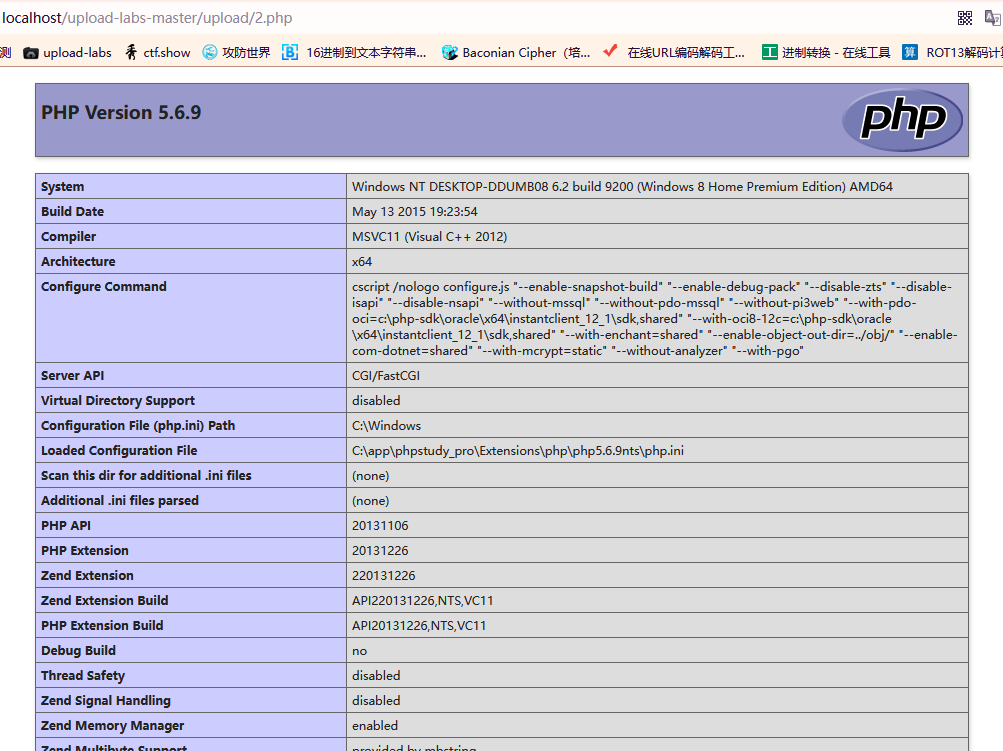
Task: Open the ROT13解码 bookmark
Action: 952,52
